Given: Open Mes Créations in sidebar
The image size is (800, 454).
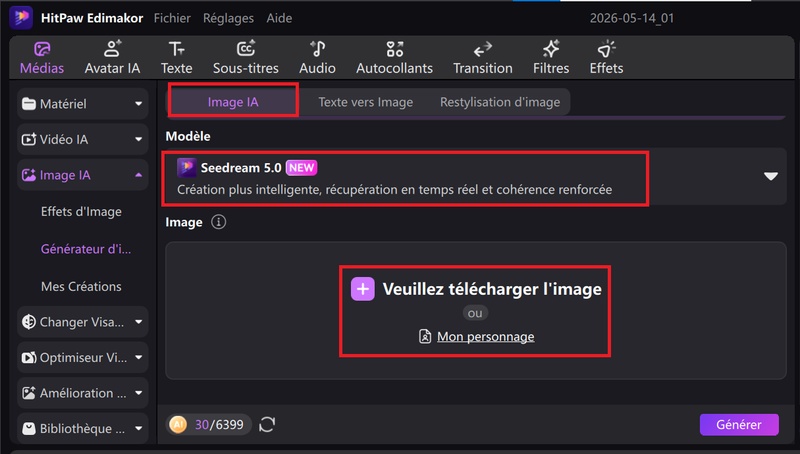Looking at the screenshot, I should [x=81, y=287].
